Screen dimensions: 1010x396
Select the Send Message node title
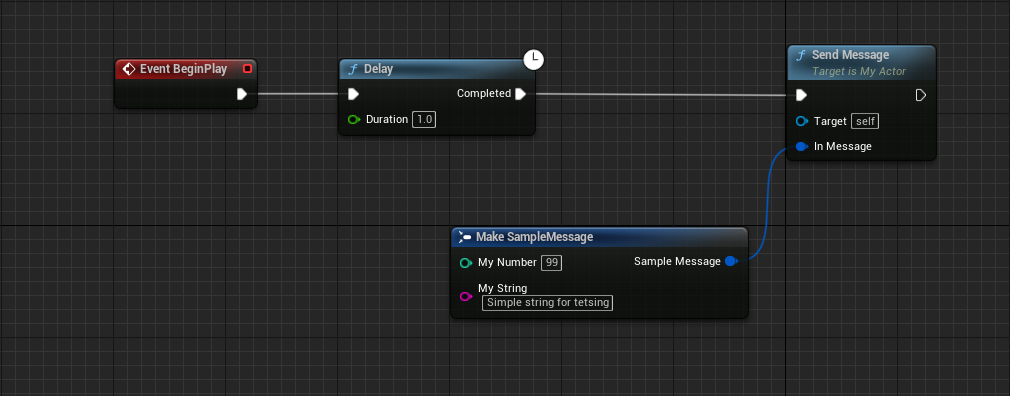[850, 55]
